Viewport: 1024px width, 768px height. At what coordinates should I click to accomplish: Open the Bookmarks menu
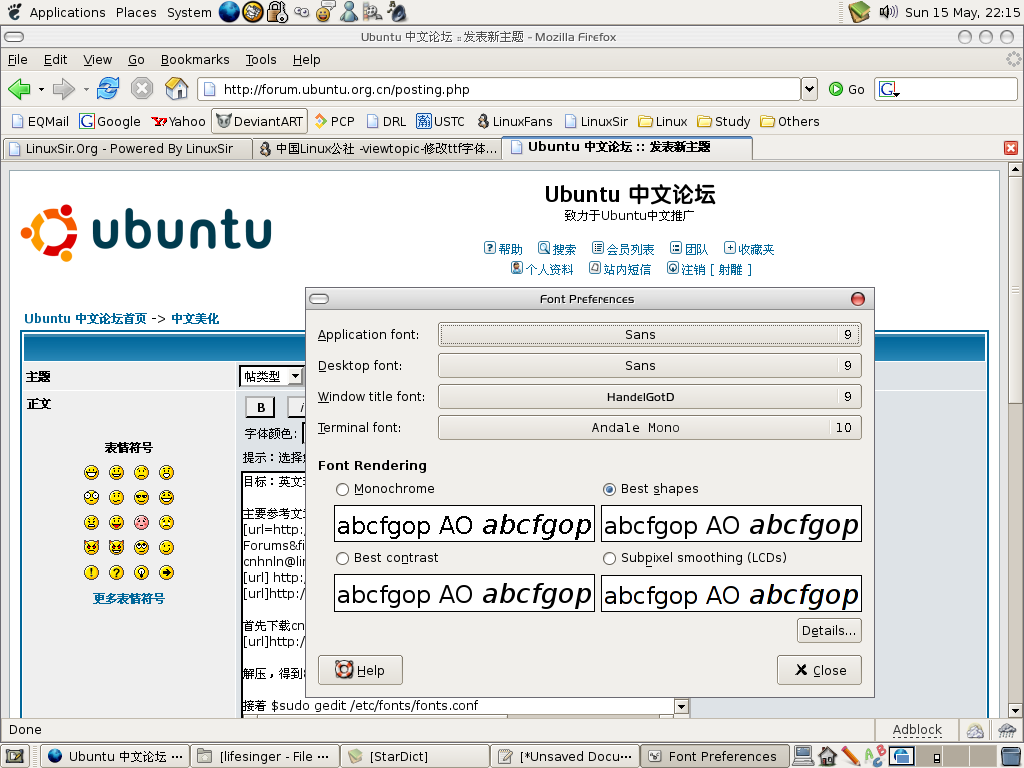[x=195, y=59]
